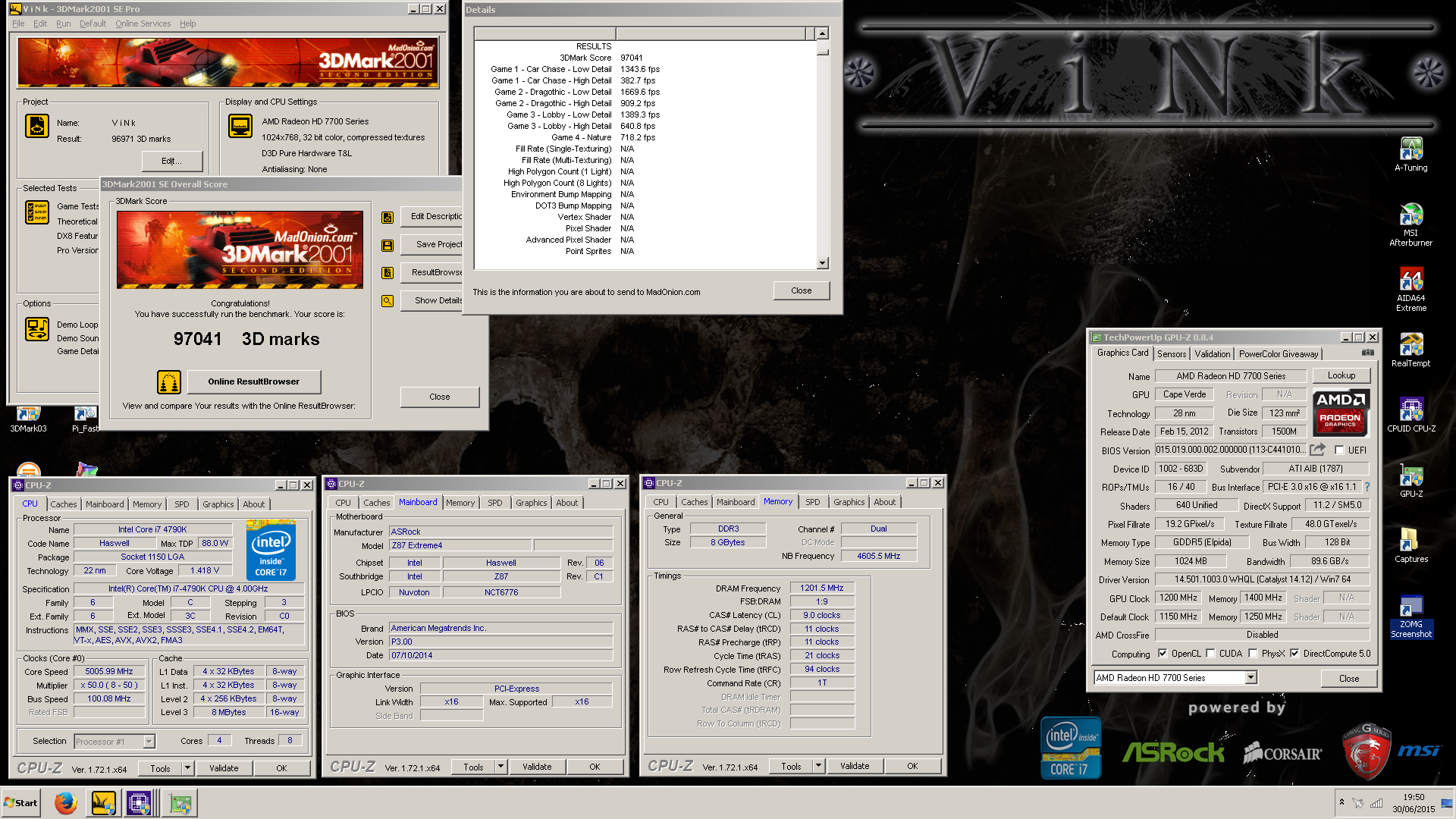Switch to 3DMark2001 taskbar item
The width and height of the screenshot is (1456, 819).
[103, 802]
